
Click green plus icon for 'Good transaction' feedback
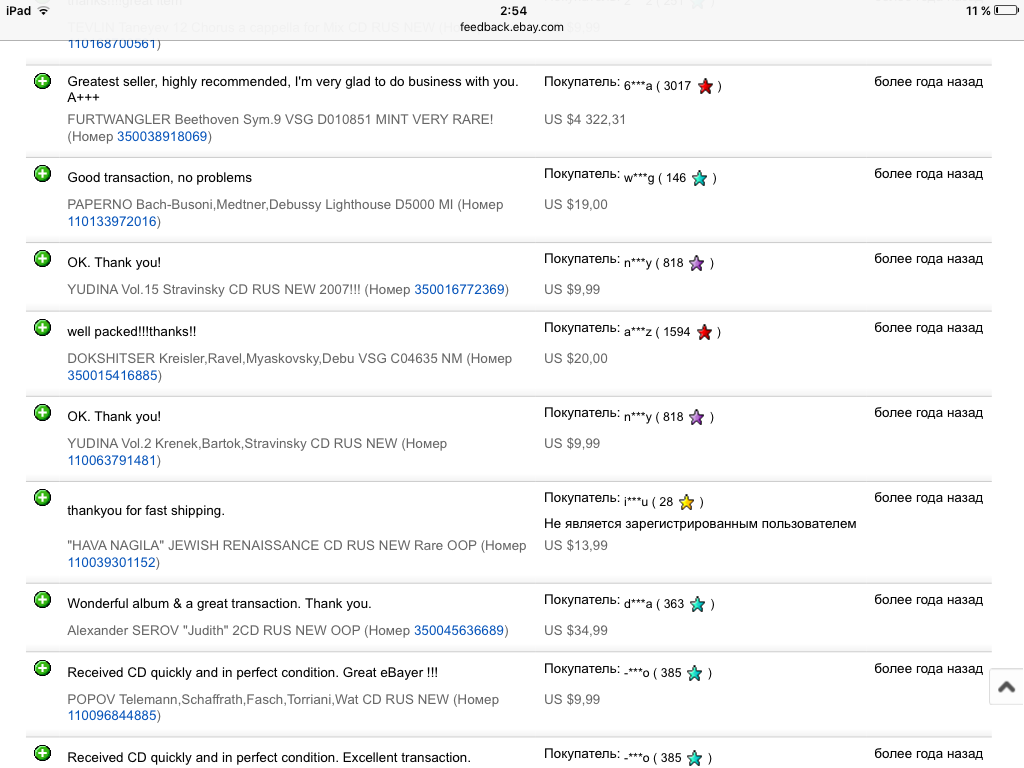42,174
